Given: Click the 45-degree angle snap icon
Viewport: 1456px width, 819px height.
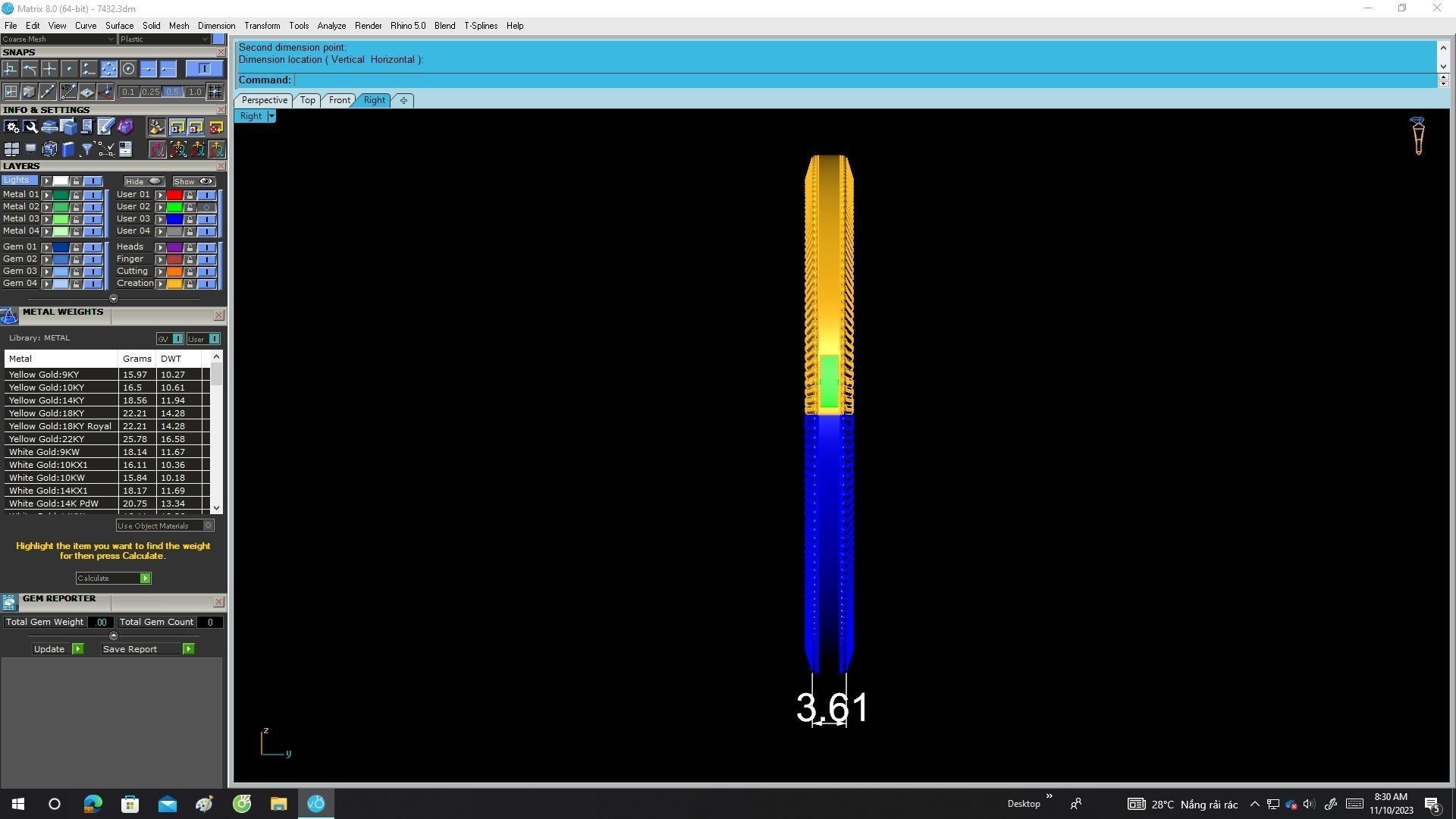Looking at the screenshot, I should pyautogui.click(x=68, y=92).
